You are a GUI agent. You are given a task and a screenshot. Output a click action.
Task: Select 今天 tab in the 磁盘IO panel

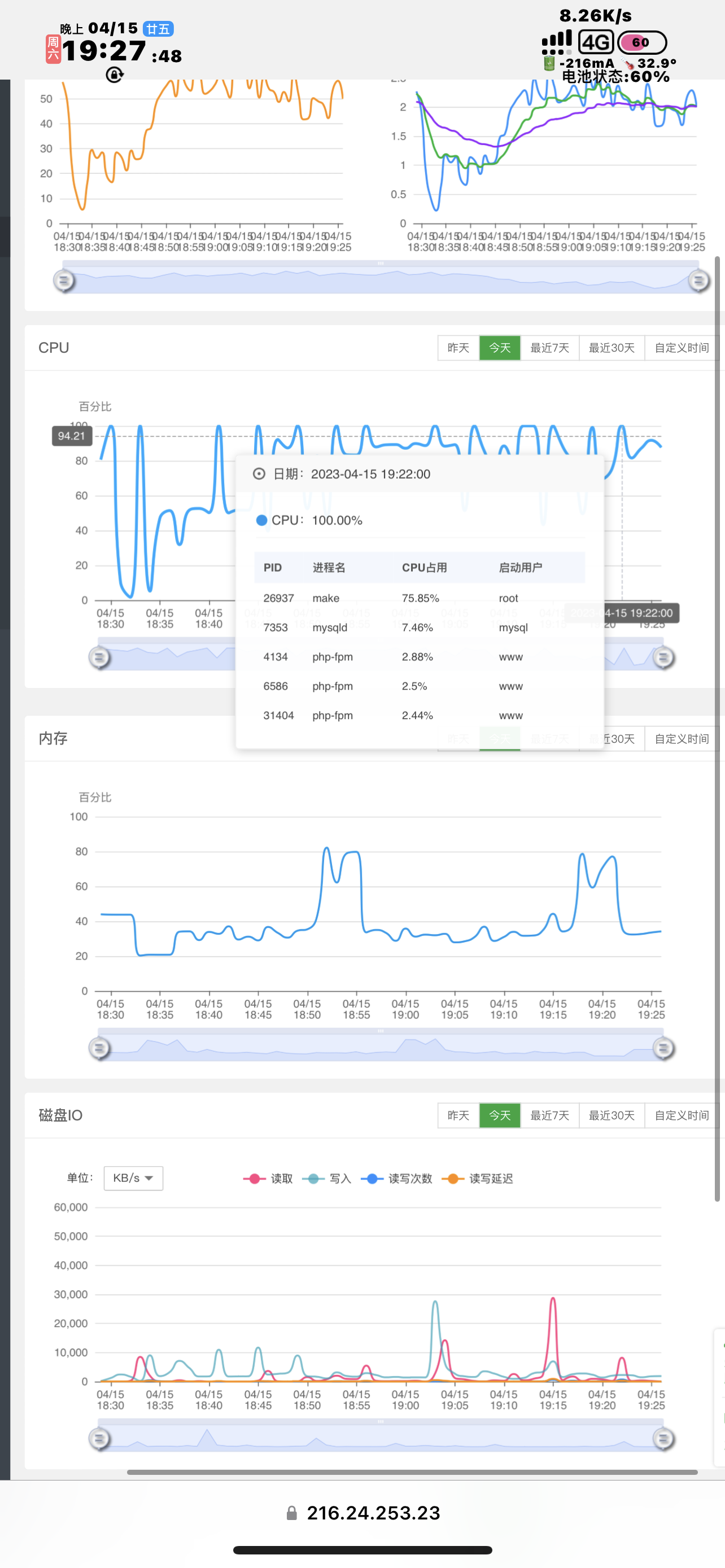(x=500, y=1115)
